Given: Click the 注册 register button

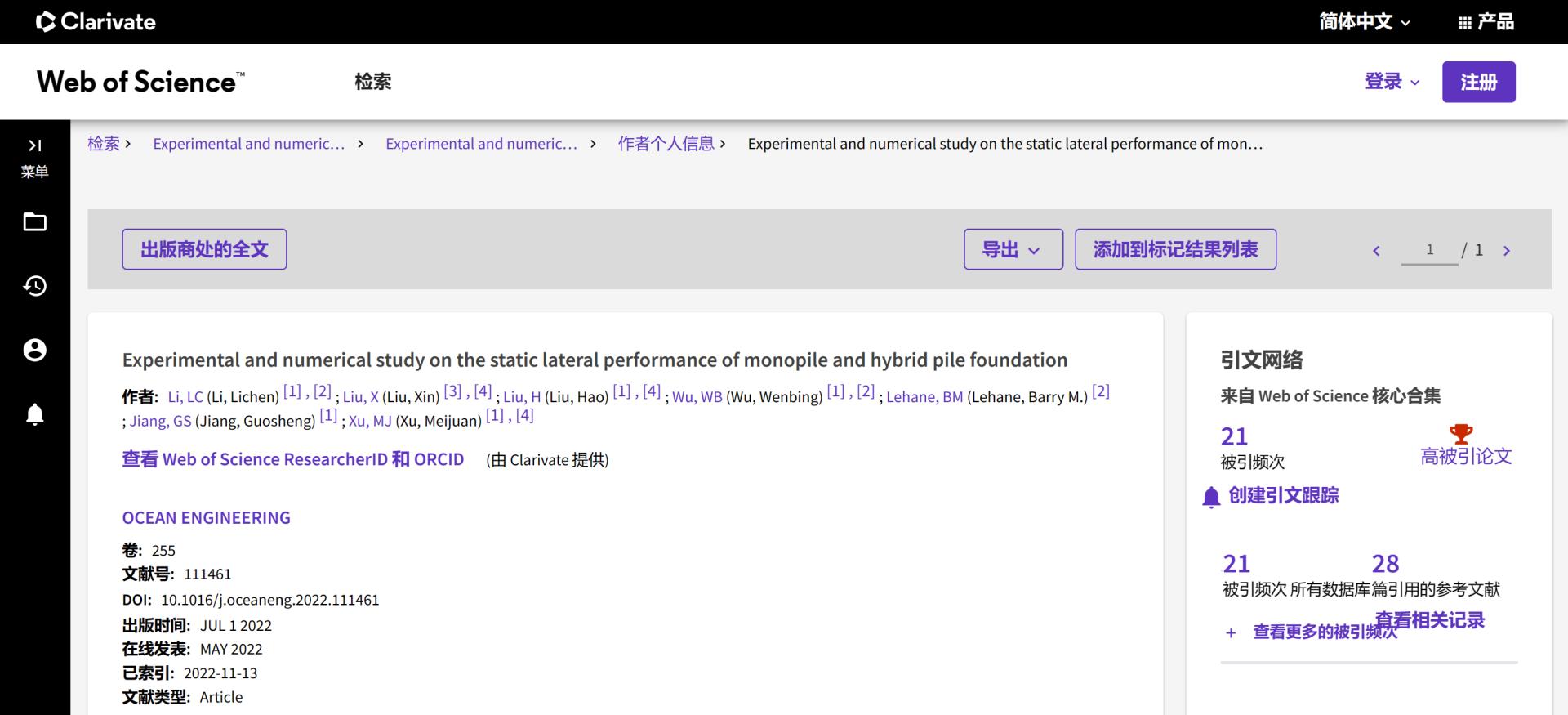Looking at the screenshot, I should 1478,82.
